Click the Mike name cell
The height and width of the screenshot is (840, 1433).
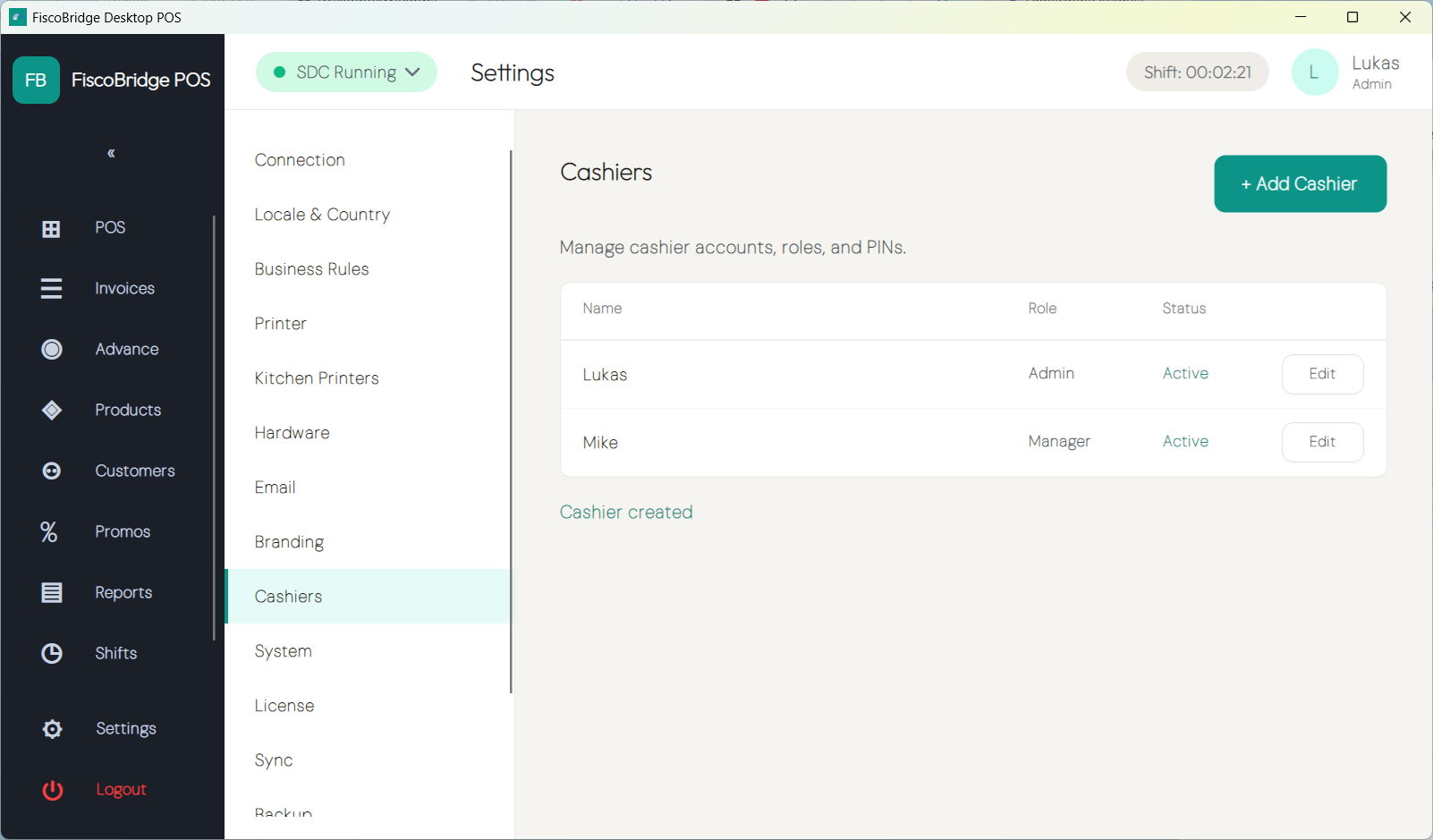tap(600, 443)
